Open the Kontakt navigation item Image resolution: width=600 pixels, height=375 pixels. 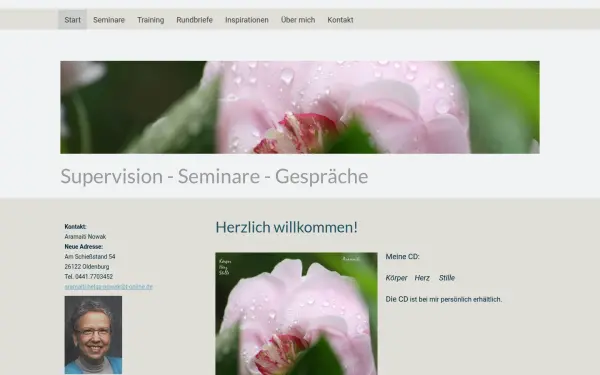(x=340, y=20)
